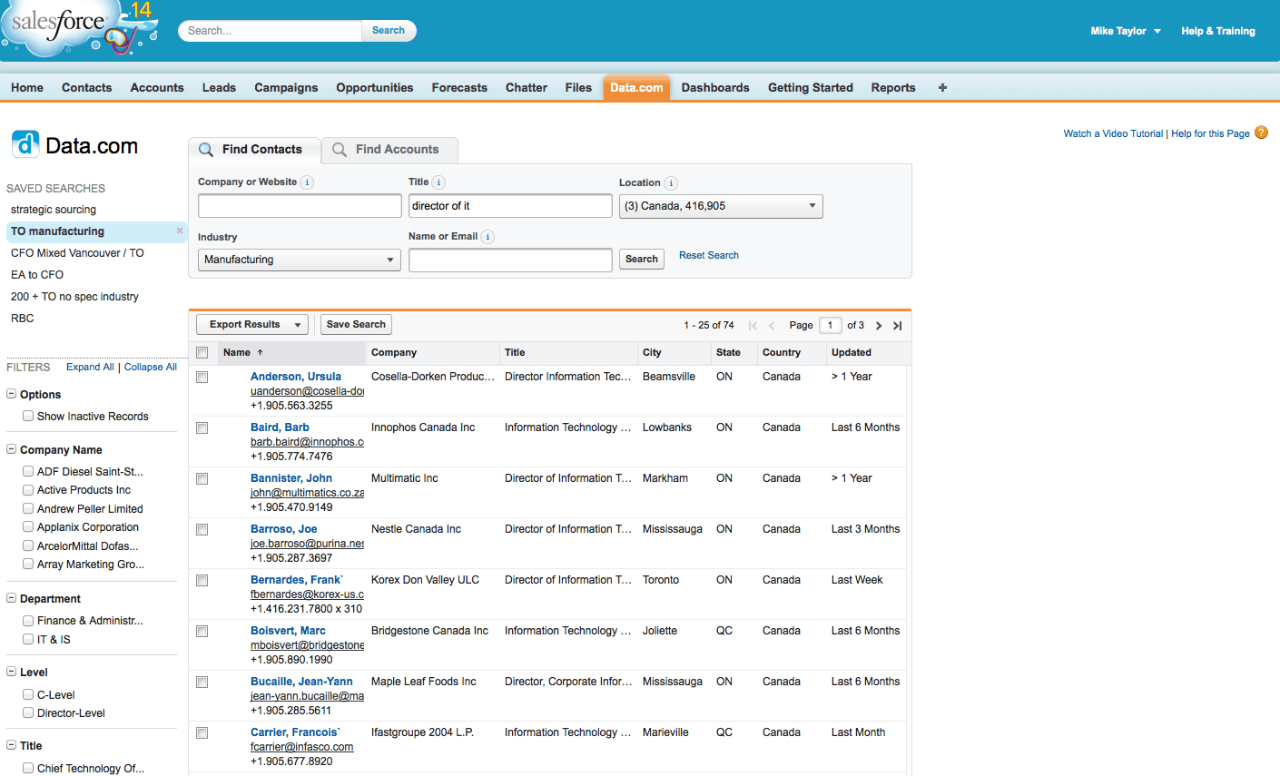Click the help question mark icon
Image resolution: width=1280 pixels, height=776 pixels.
pos(1261,133)
